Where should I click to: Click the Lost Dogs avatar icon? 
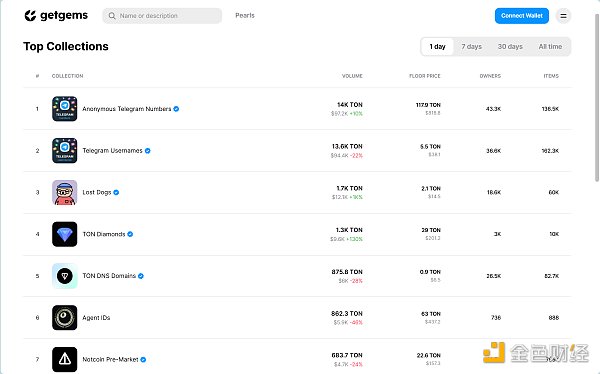(x=64, y=192)
